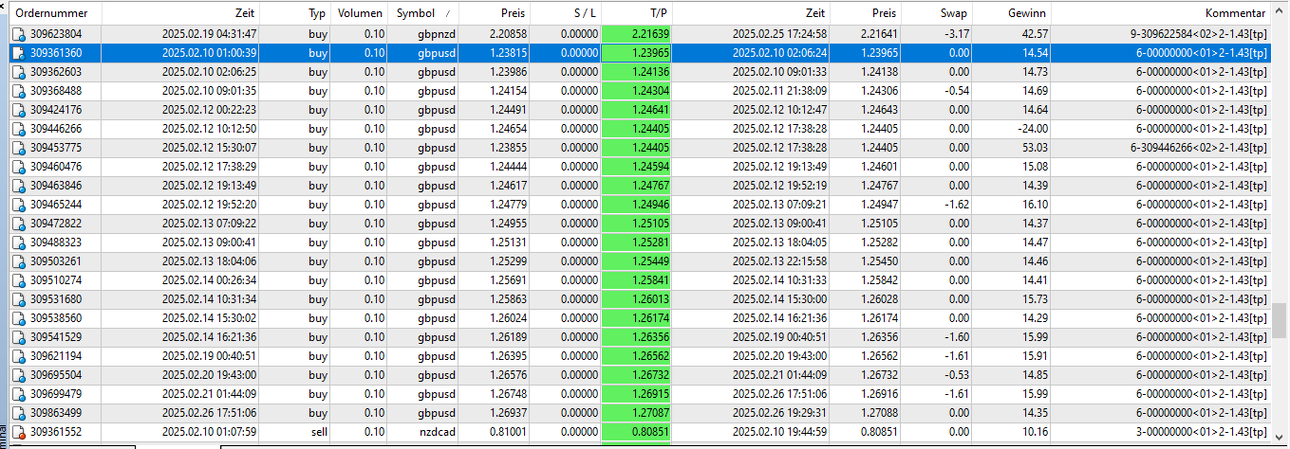The height and width of the screenshot is (449, 1290).
Task: Click the gbpnzd symbol cell
Action: [436, 34]
